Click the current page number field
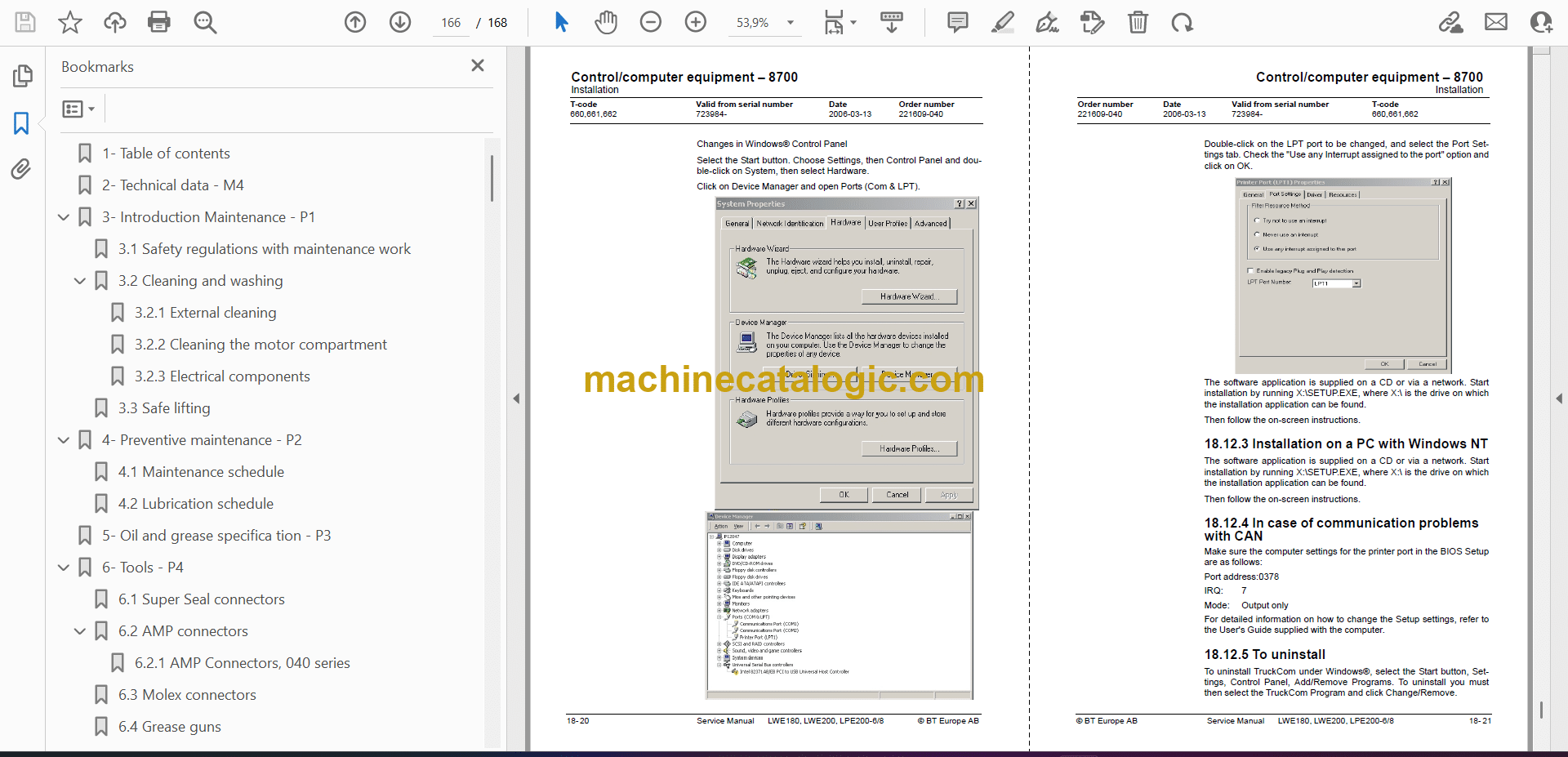The height and width of the screenshot is (757, 1568). pos(451,23)
